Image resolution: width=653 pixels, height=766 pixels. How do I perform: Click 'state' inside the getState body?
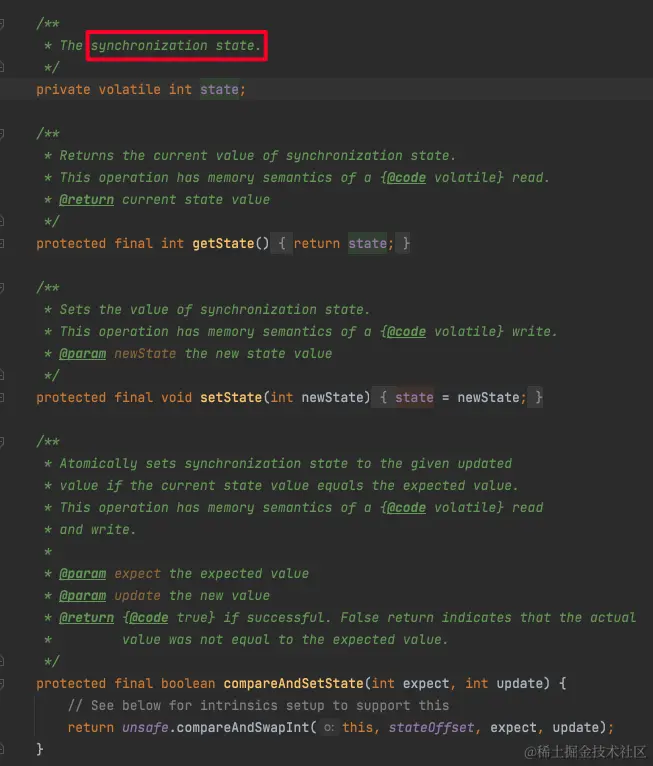point(367,243)
